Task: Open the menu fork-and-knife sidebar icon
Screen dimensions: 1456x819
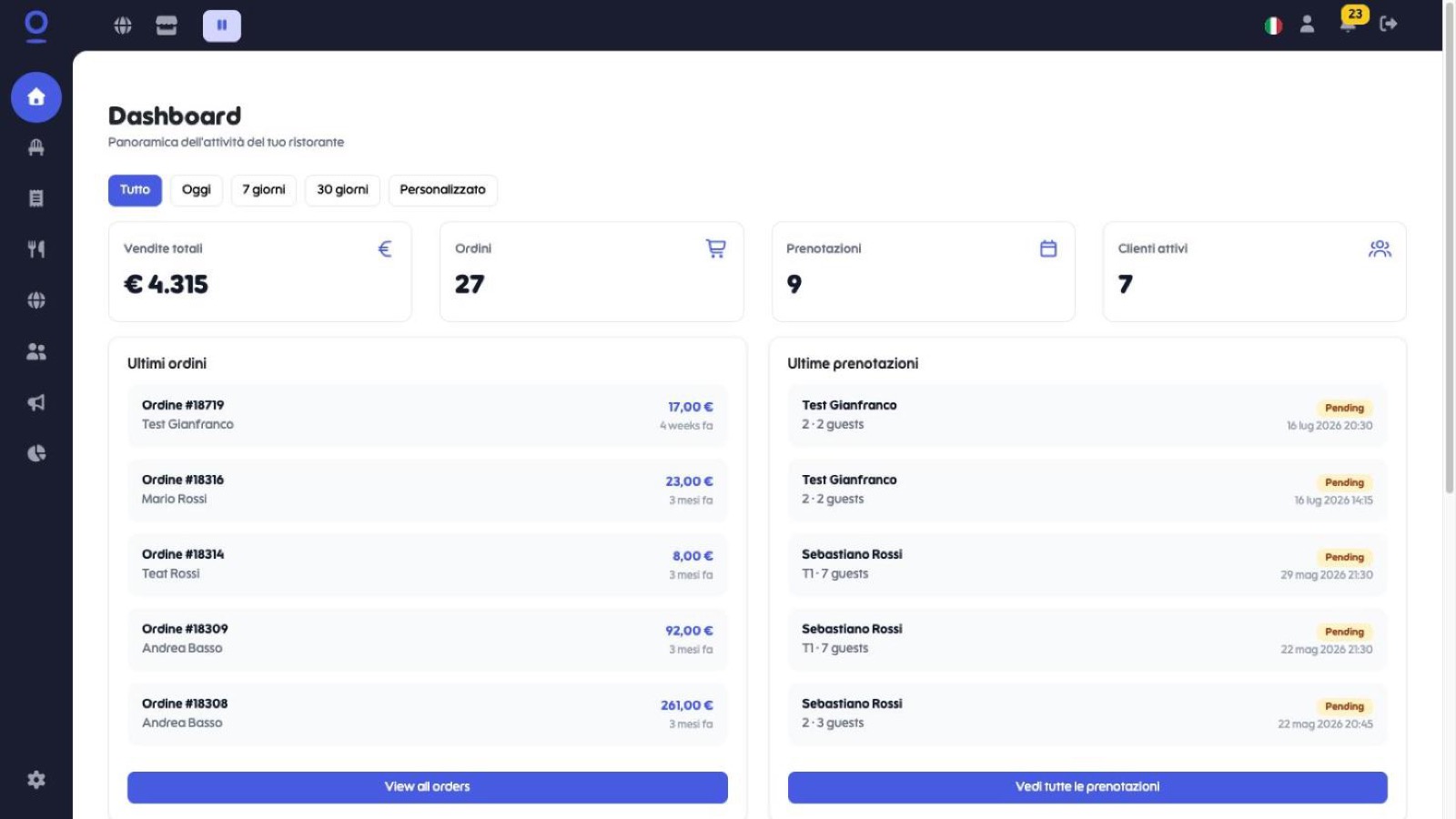Action: pos(36,249)
